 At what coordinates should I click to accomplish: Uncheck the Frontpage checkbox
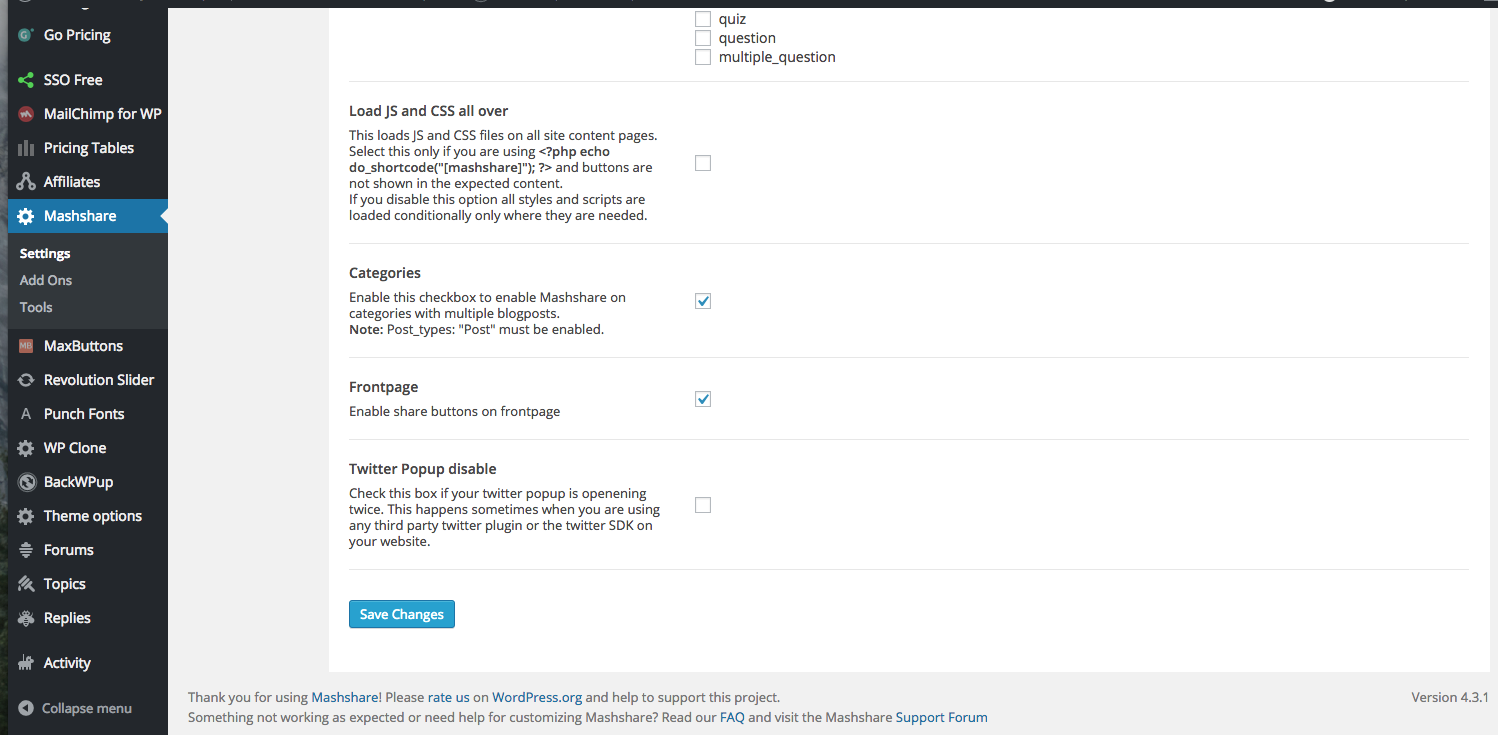pos(703,399)
